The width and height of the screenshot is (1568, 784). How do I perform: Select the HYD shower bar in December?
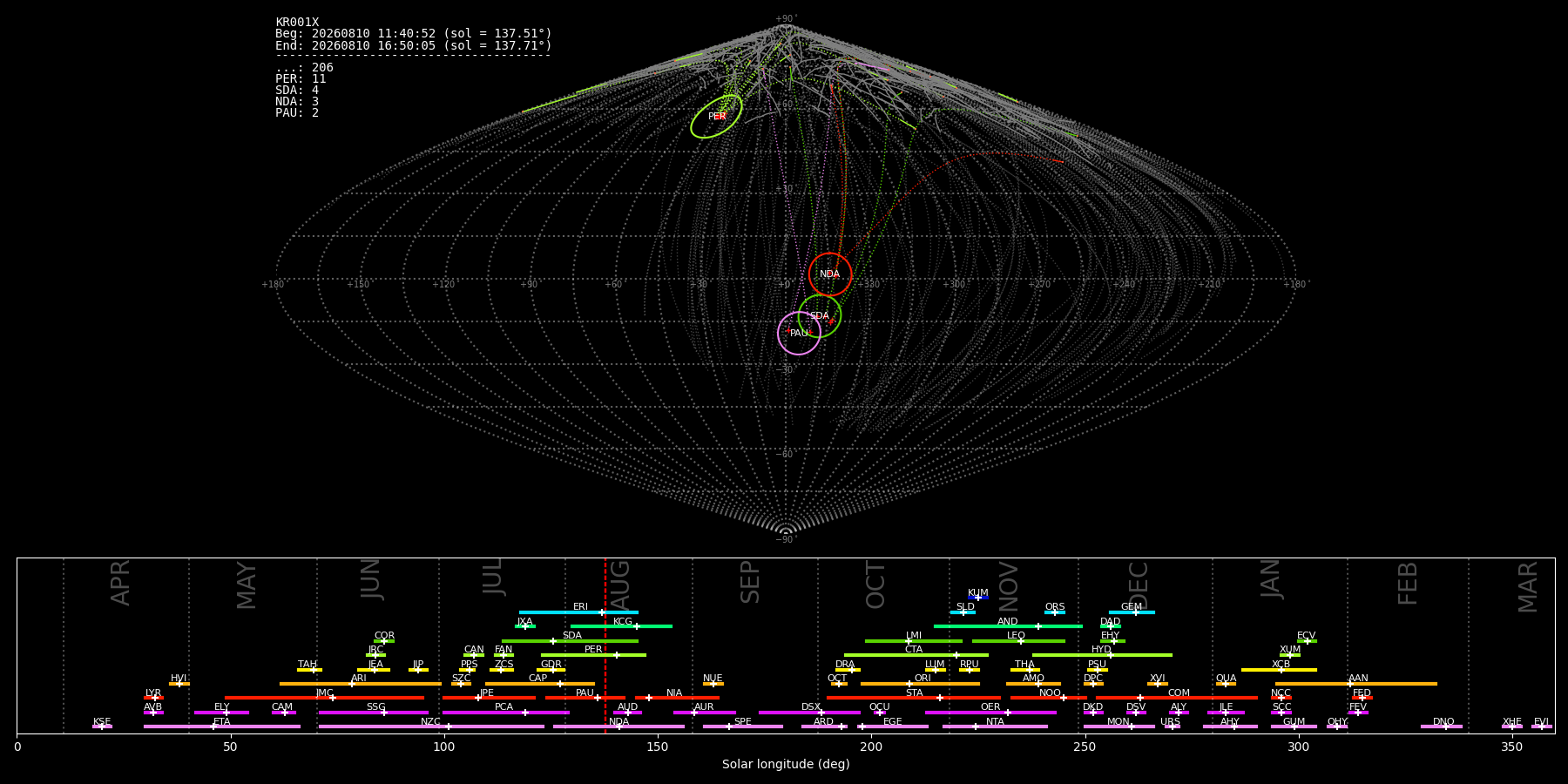[x=1102, y=655]
